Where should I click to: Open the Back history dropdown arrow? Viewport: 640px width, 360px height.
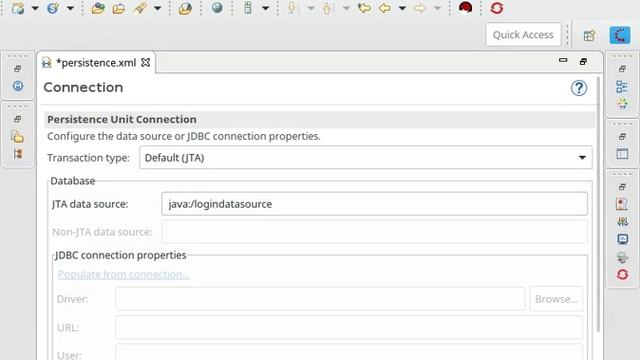point(402,8)
